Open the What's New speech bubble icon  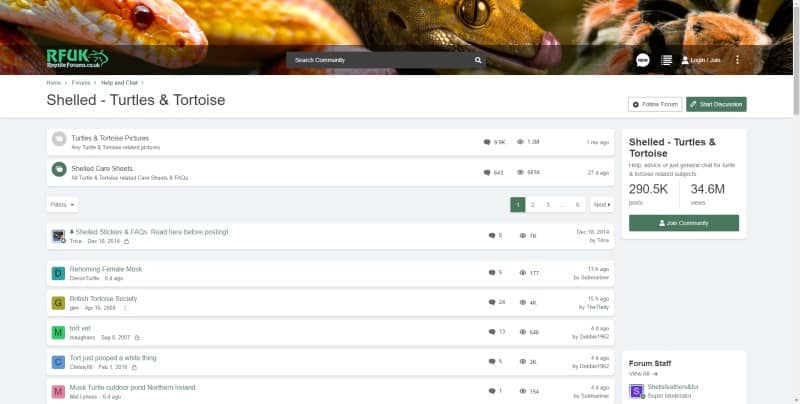643,60
